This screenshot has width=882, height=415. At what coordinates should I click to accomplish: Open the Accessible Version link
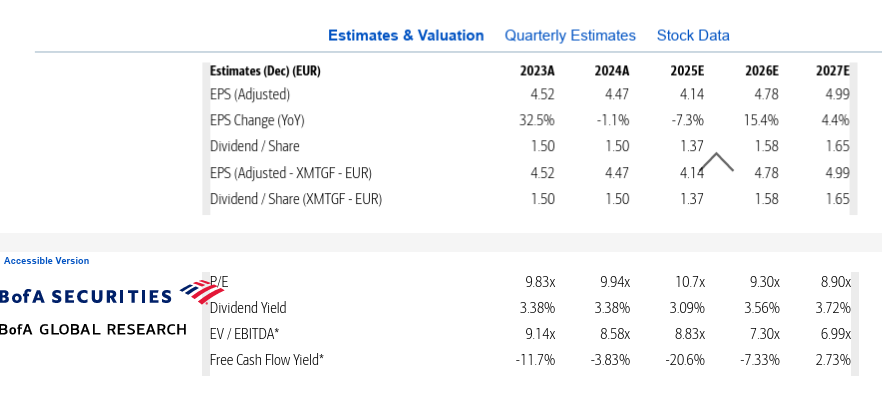pyautogui.click(x=46, y=261)
